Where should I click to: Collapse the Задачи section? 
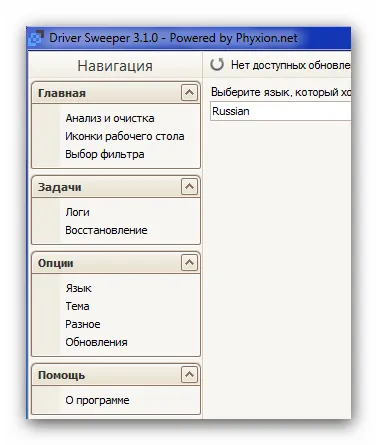(189, 186)
